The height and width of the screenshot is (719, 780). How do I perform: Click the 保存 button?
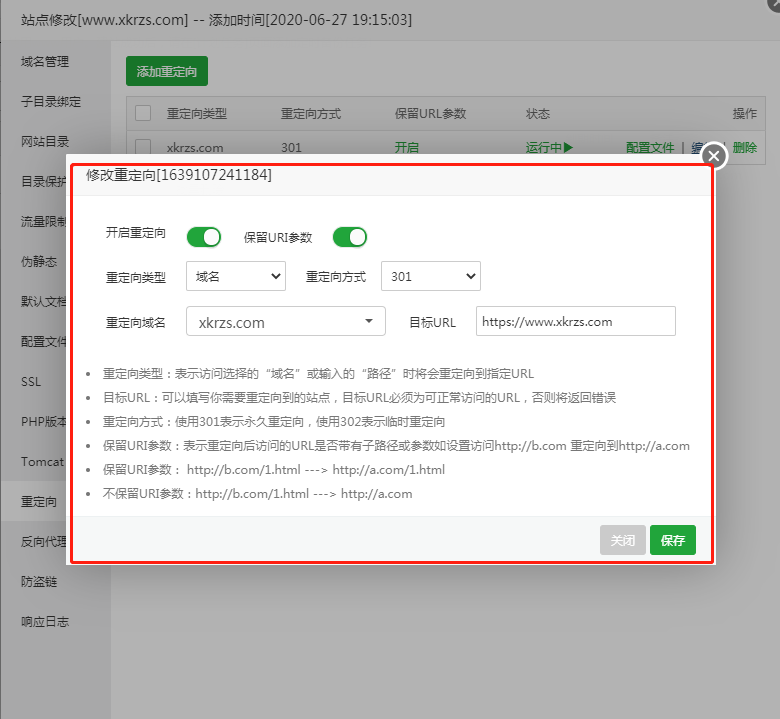(673, 540)
